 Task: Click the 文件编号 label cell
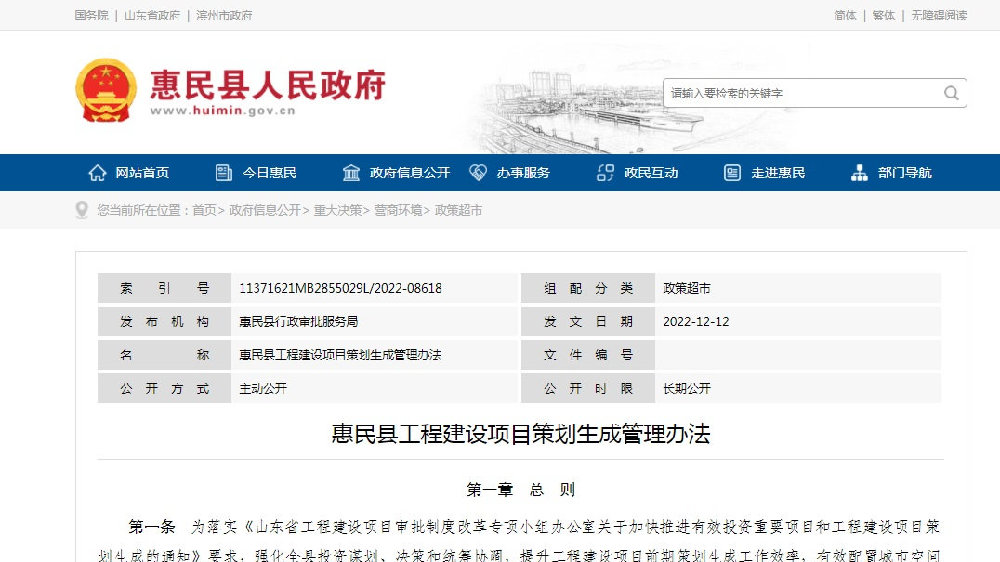click(588, 355)
